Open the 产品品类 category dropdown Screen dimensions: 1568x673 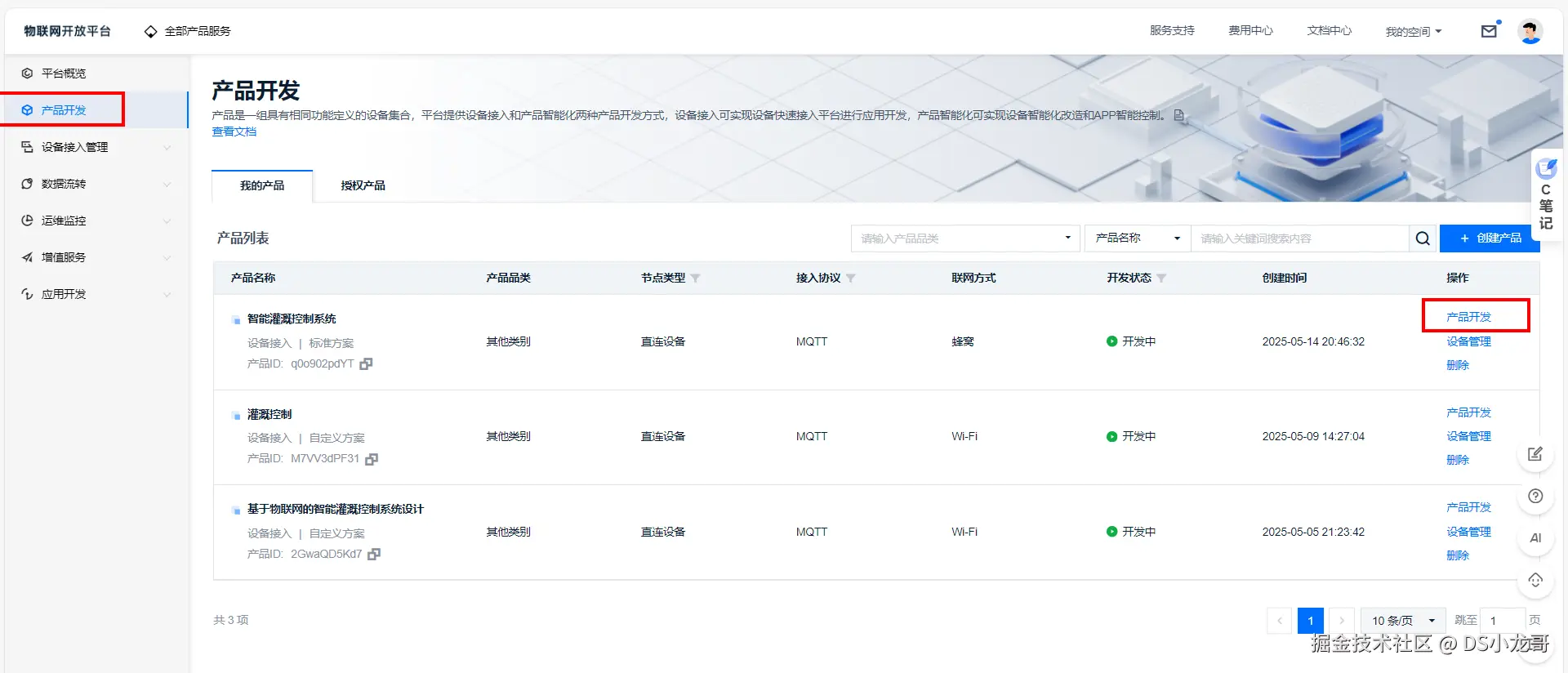pyautogui.click(x=965, y=238)
